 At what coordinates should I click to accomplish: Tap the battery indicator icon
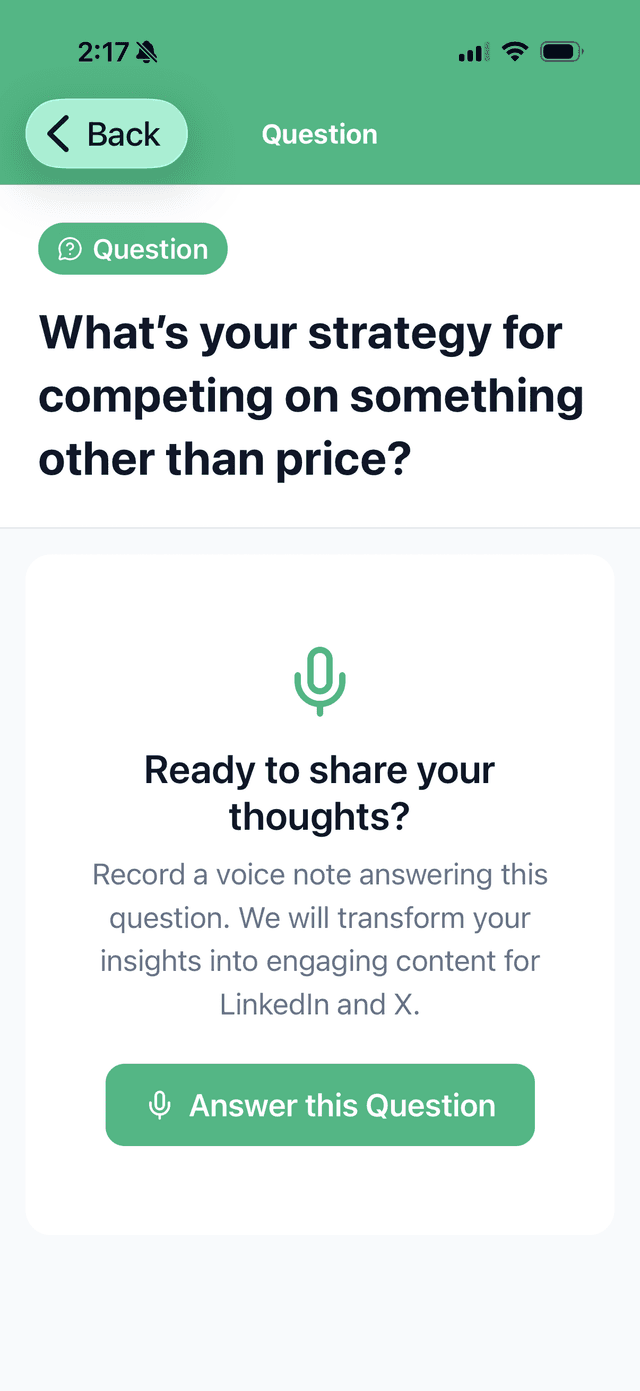[x=562, y=52]
